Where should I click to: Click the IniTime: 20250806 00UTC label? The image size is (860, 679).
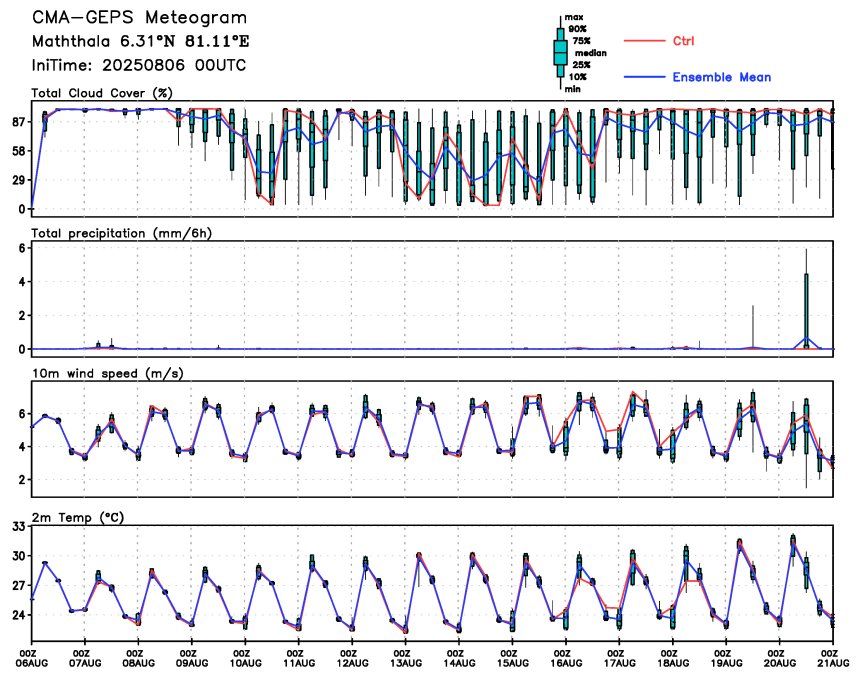point(139,65)
